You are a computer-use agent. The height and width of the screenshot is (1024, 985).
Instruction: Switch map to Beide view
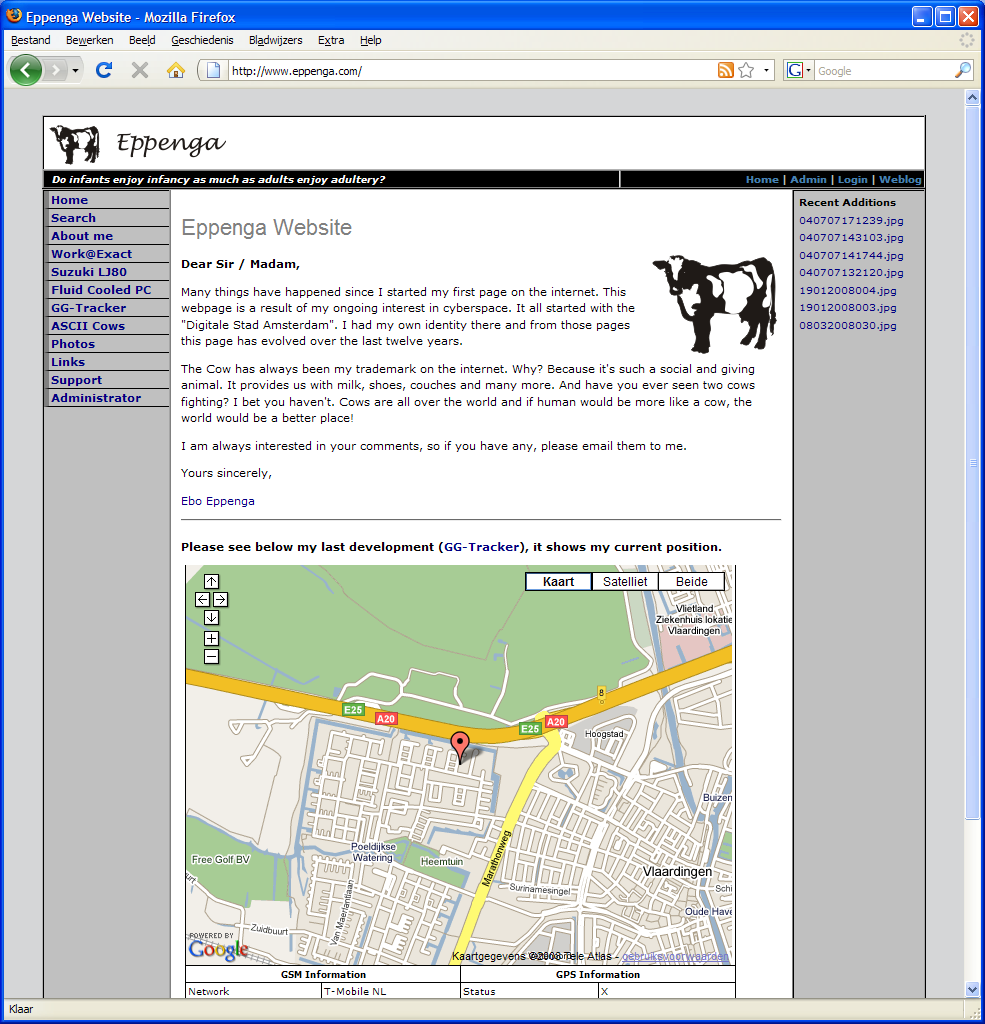692,582
